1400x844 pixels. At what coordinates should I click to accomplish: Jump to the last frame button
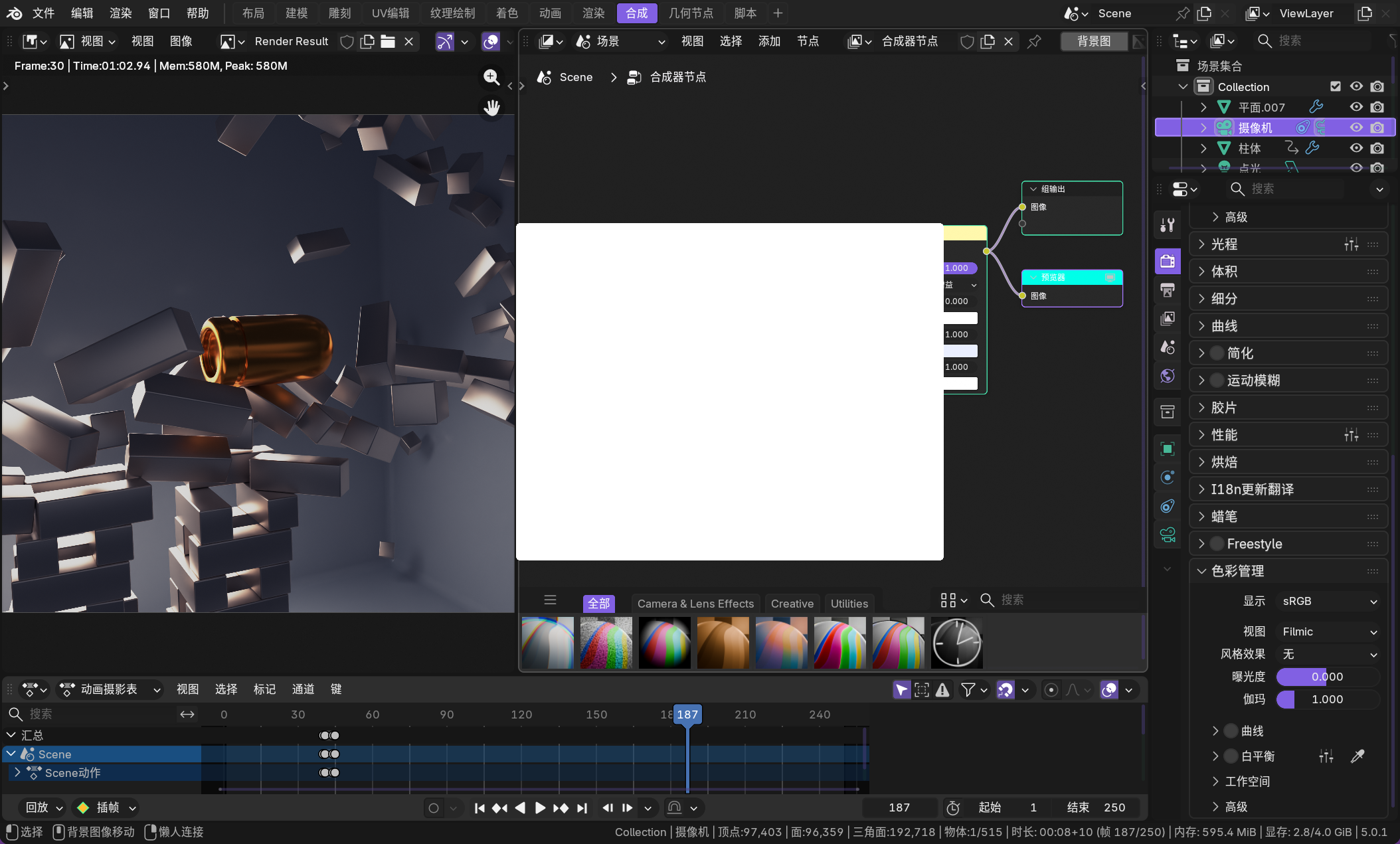click(582, 807)
